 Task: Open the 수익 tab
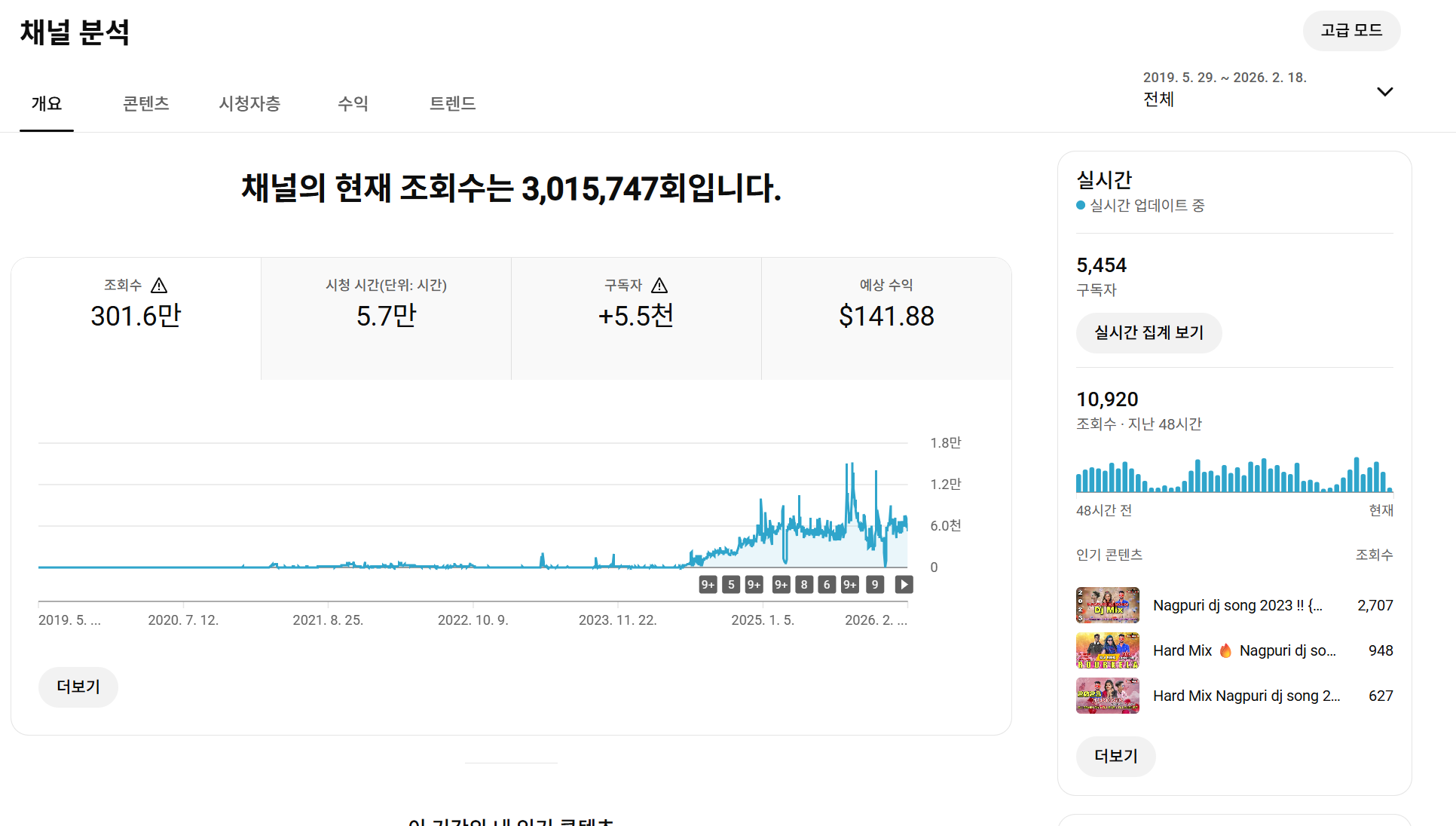(353, 103)
